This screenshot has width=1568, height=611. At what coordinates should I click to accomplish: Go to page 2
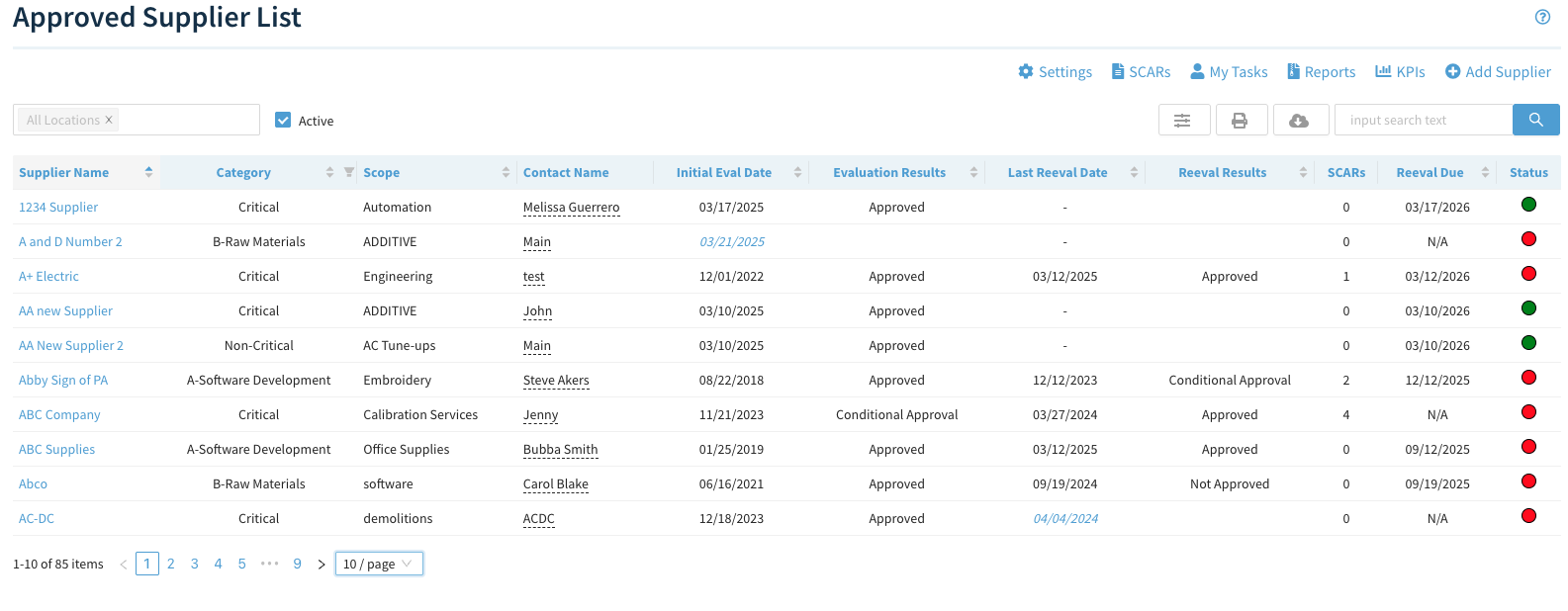point(171,564)
